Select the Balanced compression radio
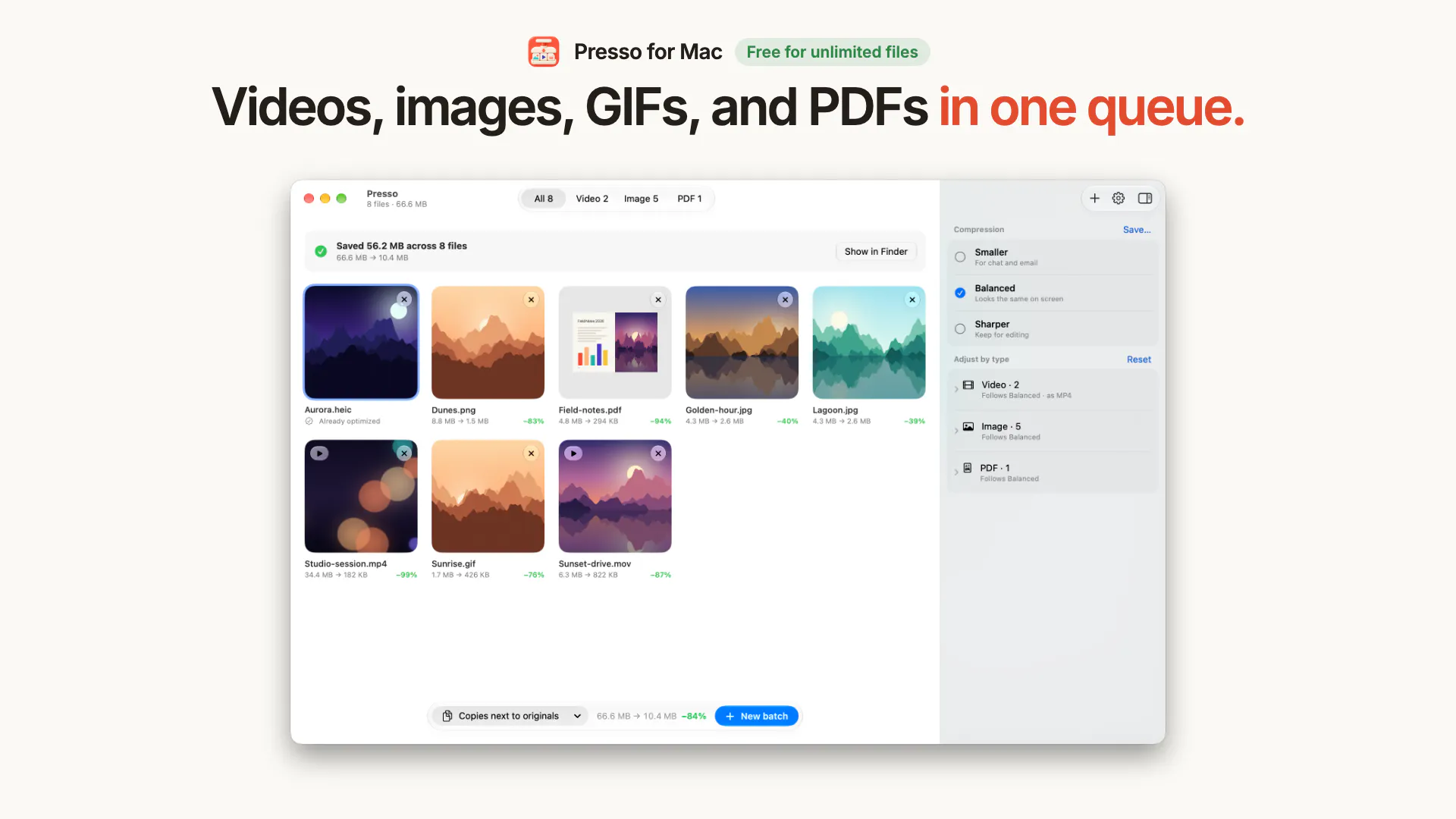 (960, 293)
